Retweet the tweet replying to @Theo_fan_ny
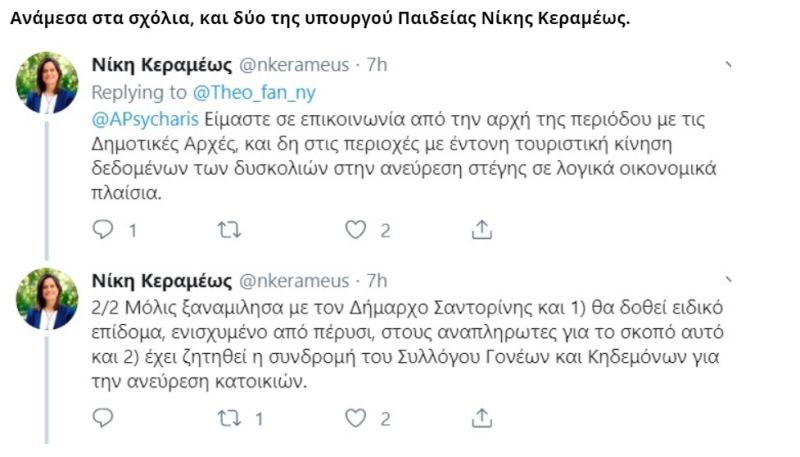Screen dimensions: 800x457 tap(229, 230)
